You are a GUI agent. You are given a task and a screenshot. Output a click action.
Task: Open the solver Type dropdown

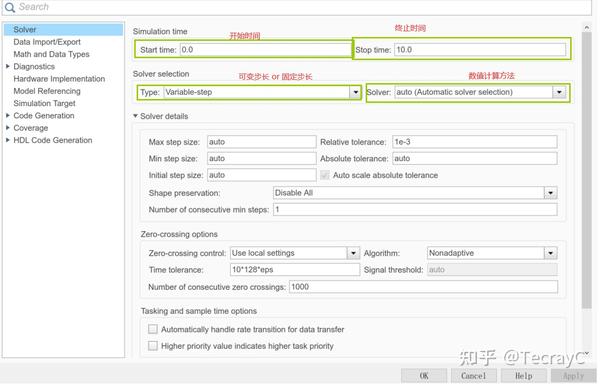point(262,92)
